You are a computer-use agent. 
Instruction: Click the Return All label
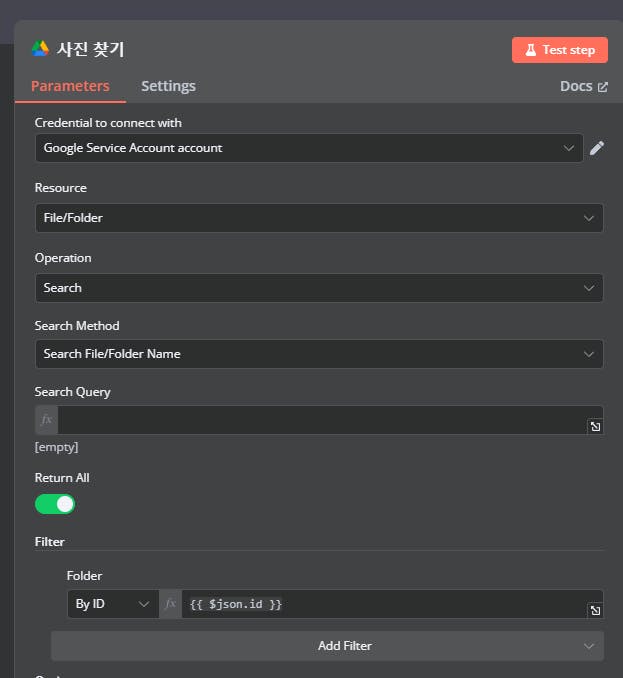62,478
